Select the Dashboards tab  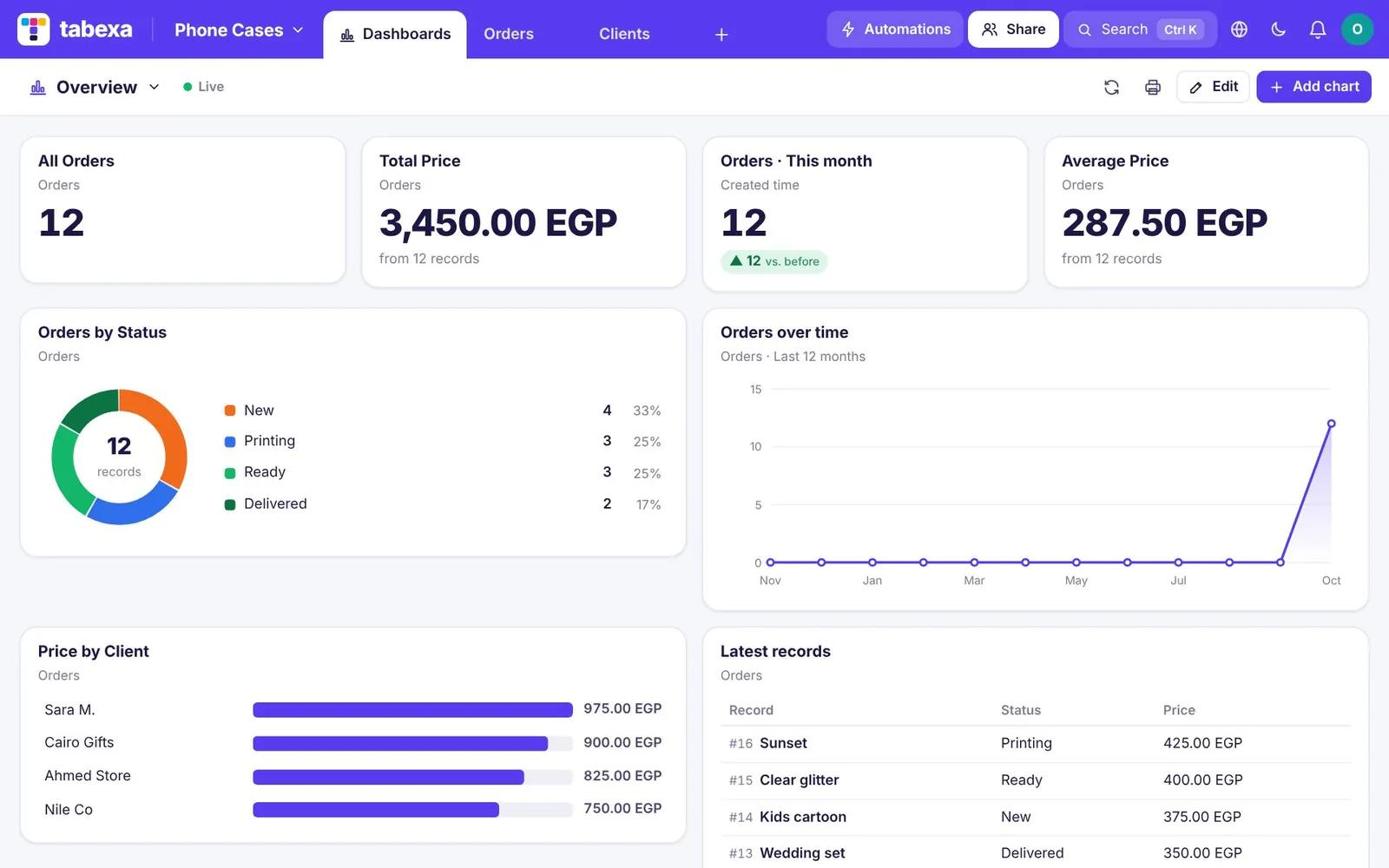(395, 35)
